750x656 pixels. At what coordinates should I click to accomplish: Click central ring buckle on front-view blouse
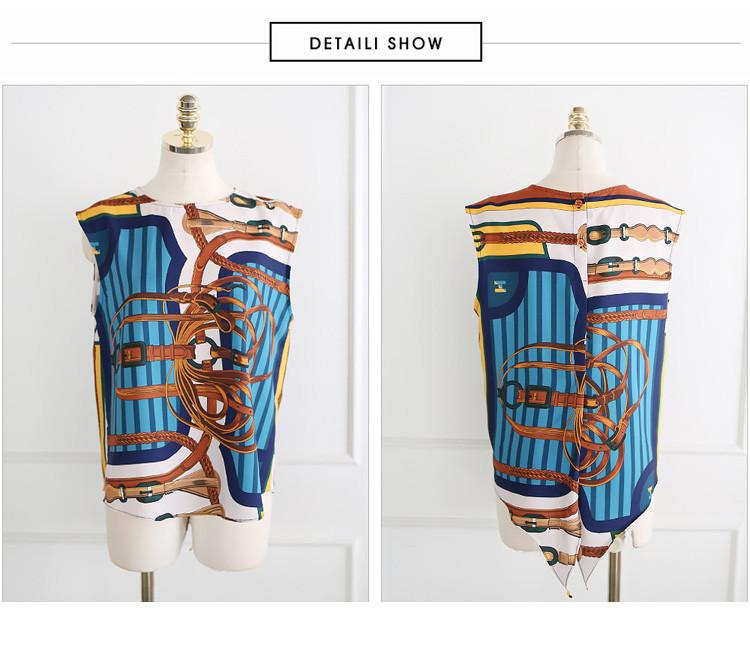coord(206,353)
